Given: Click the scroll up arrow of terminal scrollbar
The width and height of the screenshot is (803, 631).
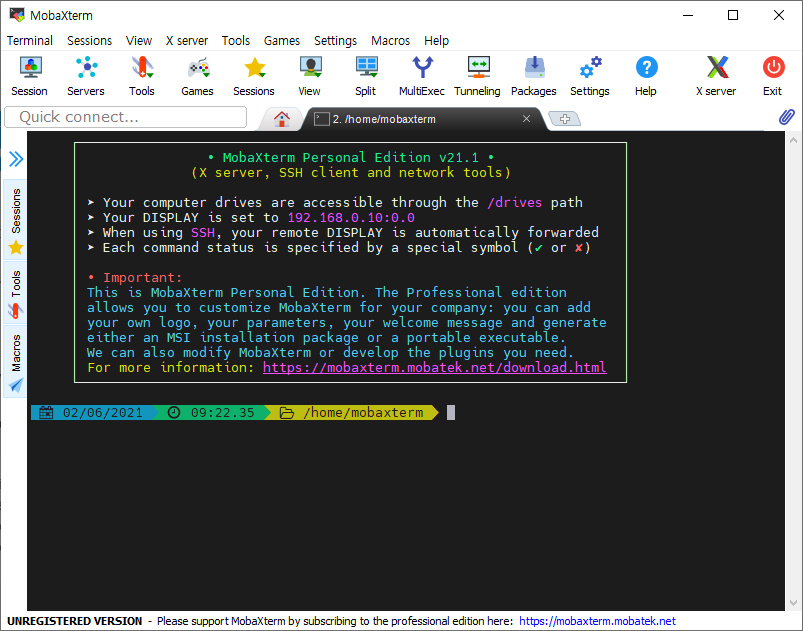Looking at the screenshot, I should click(793, 140).
